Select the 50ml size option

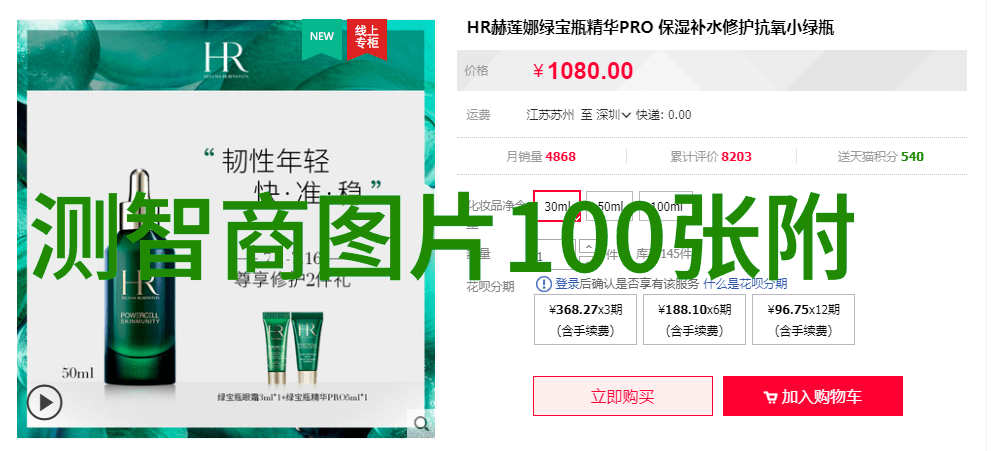click(609, 206)
